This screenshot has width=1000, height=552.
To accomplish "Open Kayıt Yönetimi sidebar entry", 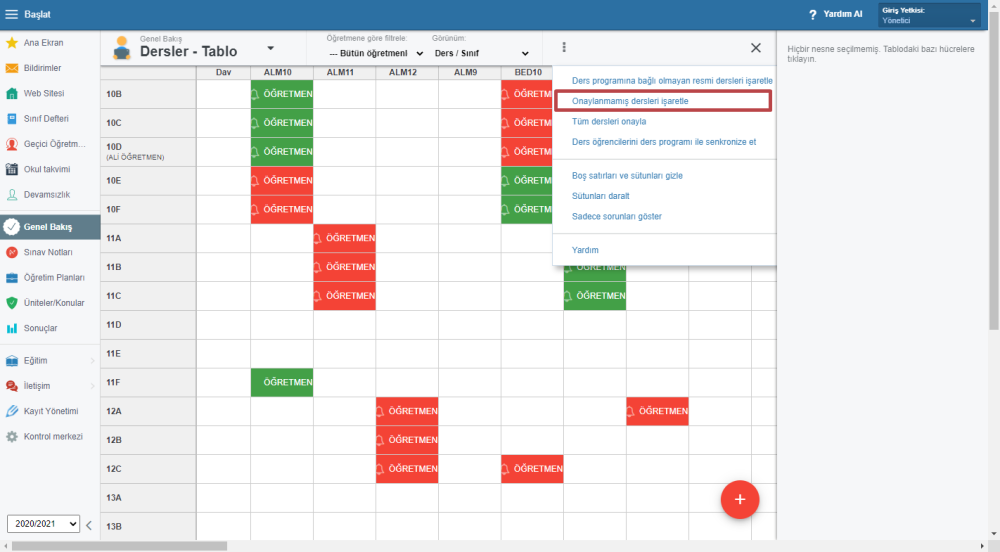I will pos(51,411).
